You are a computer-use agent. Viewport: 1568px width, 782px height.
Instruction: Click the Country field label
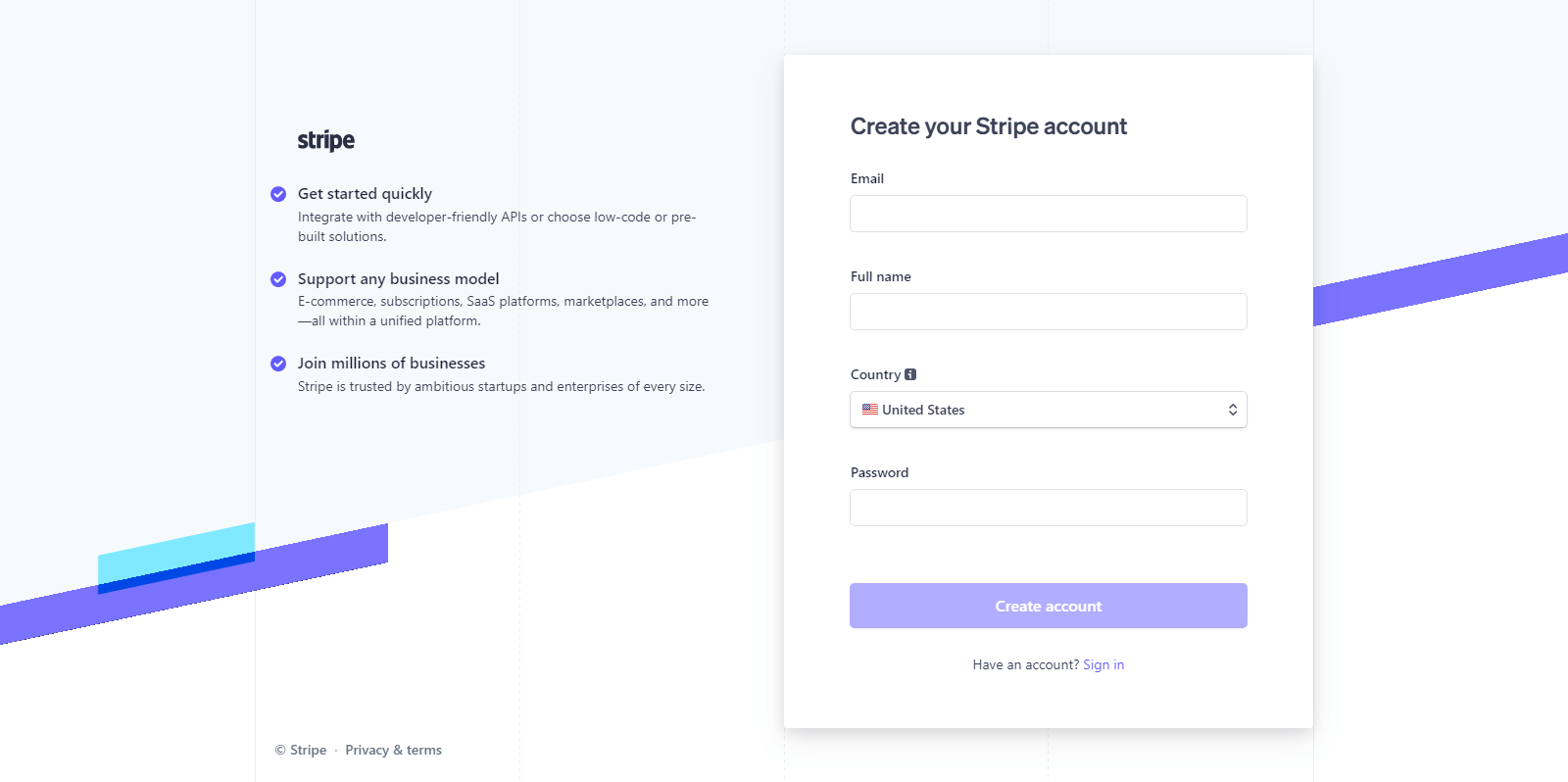coord(875,374)
